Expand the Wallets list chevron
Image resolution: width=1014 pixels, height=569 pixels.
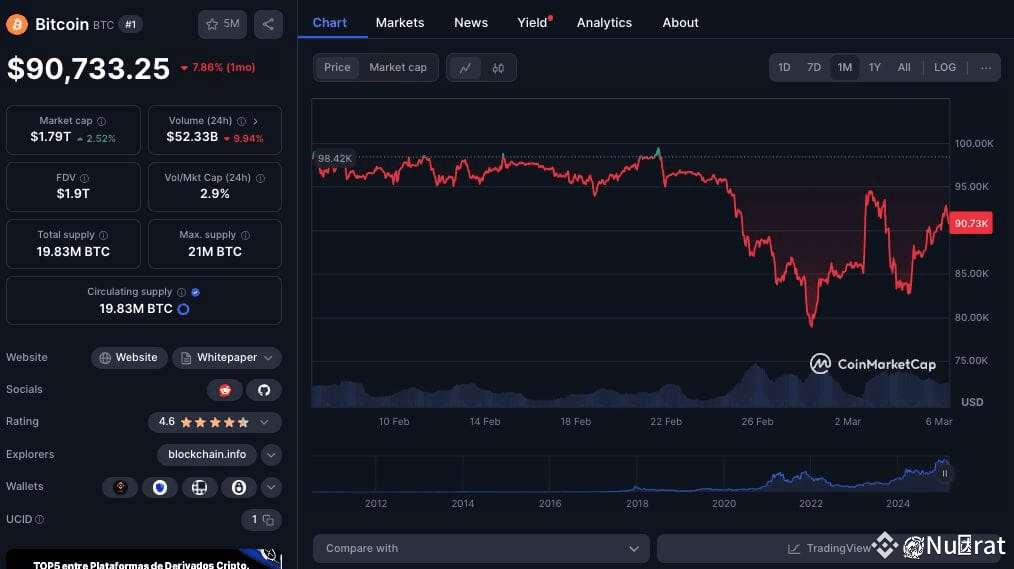[271, 487]
